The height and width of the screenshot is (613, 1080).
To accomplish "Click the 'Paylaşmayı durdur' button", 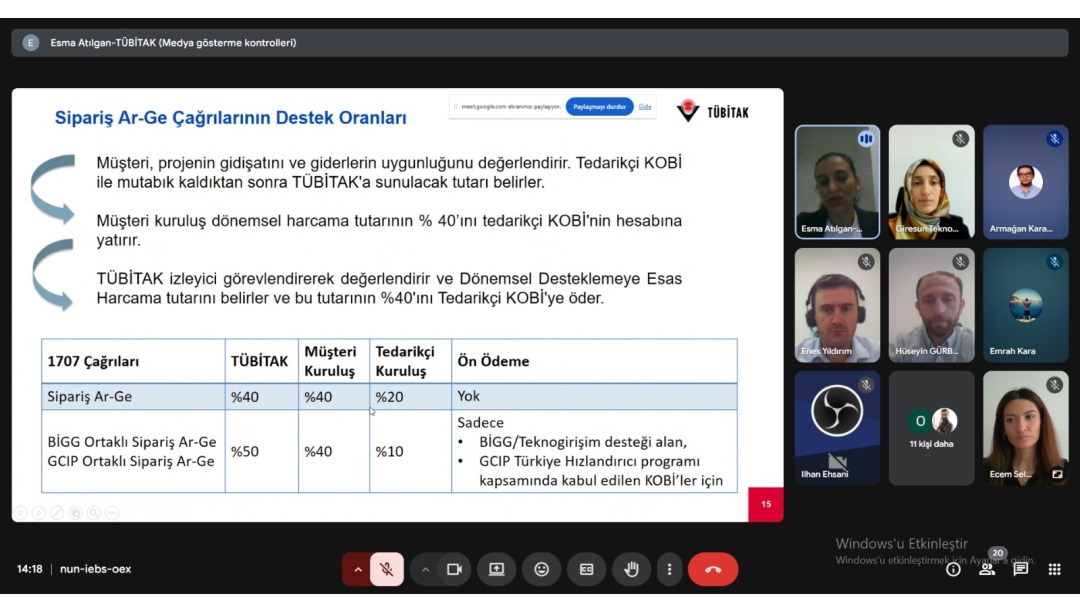I will coord(599,107).
